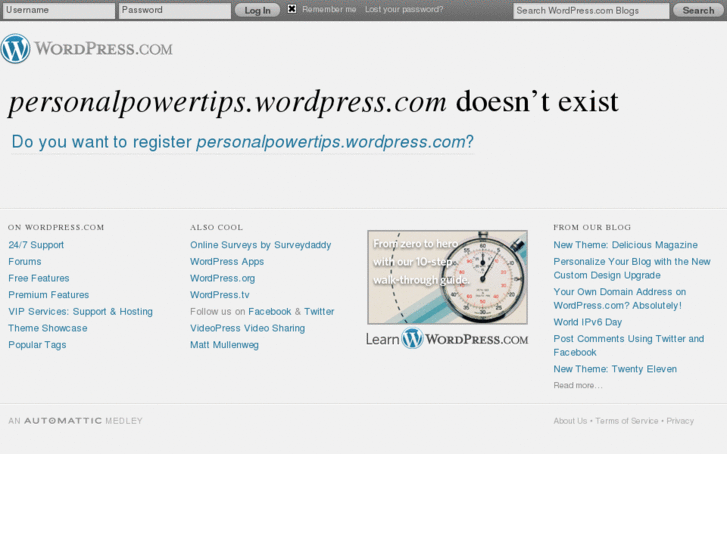Open Personalize Your Blog Custom Design post
This screenshot has width=727, height=545.
632,269
